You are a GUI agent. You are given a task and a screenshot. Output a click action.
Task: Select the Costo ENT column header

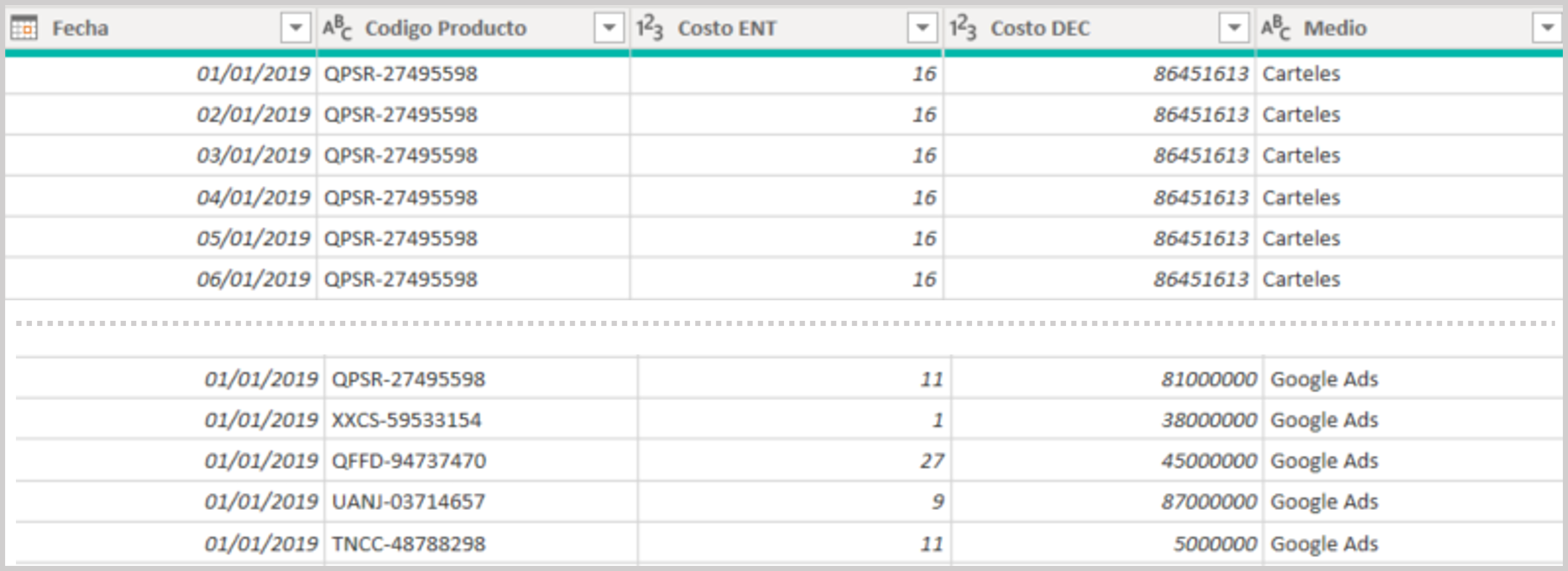click(x=727, y=28)
